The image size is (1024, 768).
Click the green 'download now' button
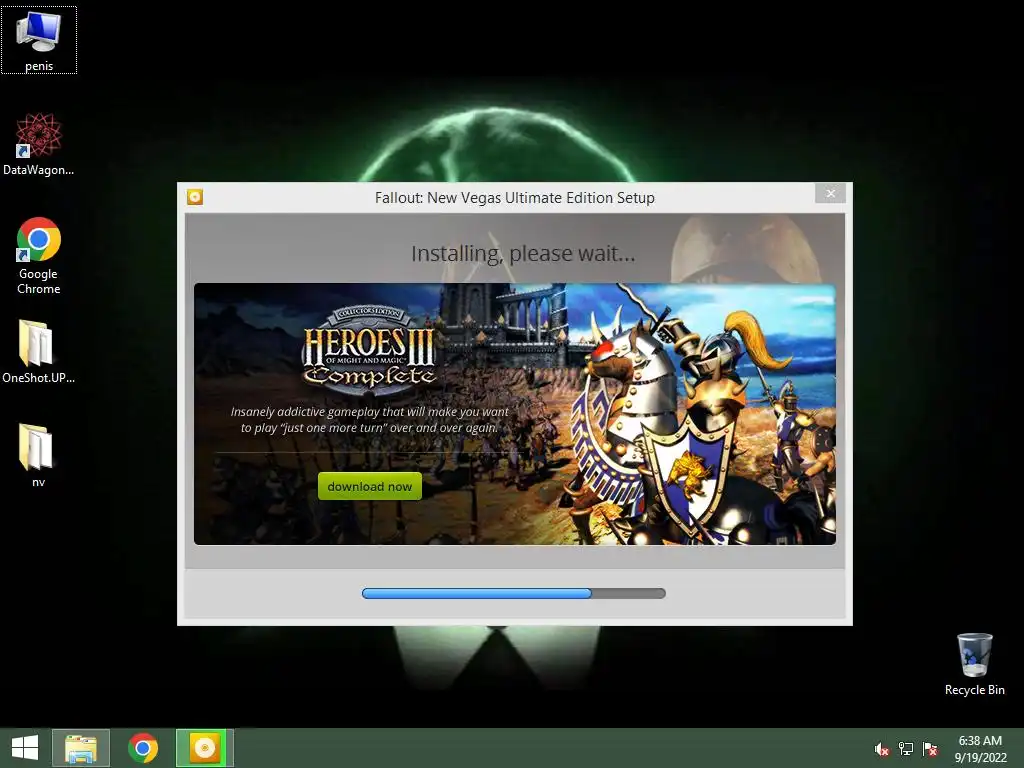370,487
